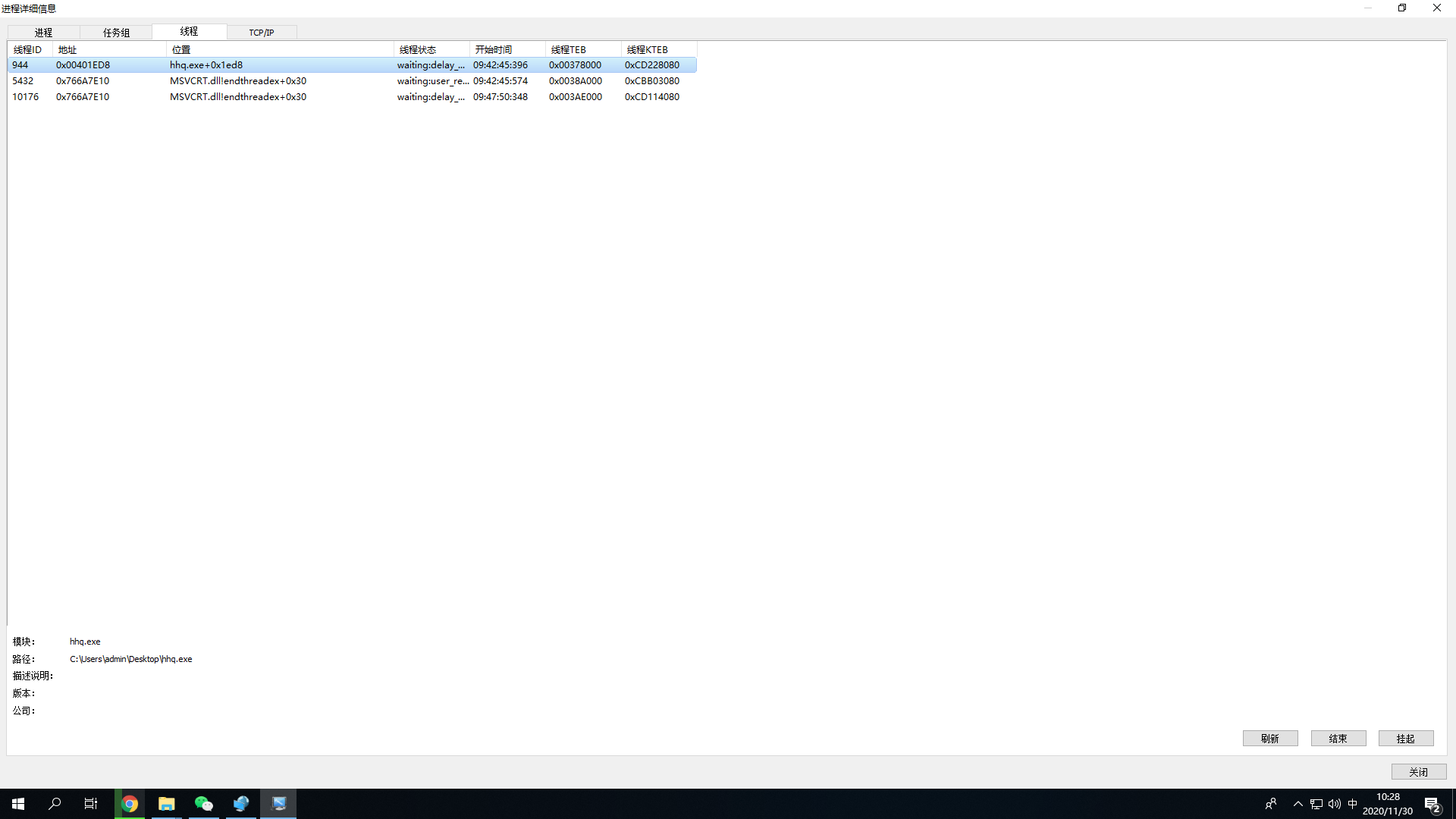Sort by 线程状态 column header
The width and height of the screenshot is (1456, 819).
click(431, 49)
